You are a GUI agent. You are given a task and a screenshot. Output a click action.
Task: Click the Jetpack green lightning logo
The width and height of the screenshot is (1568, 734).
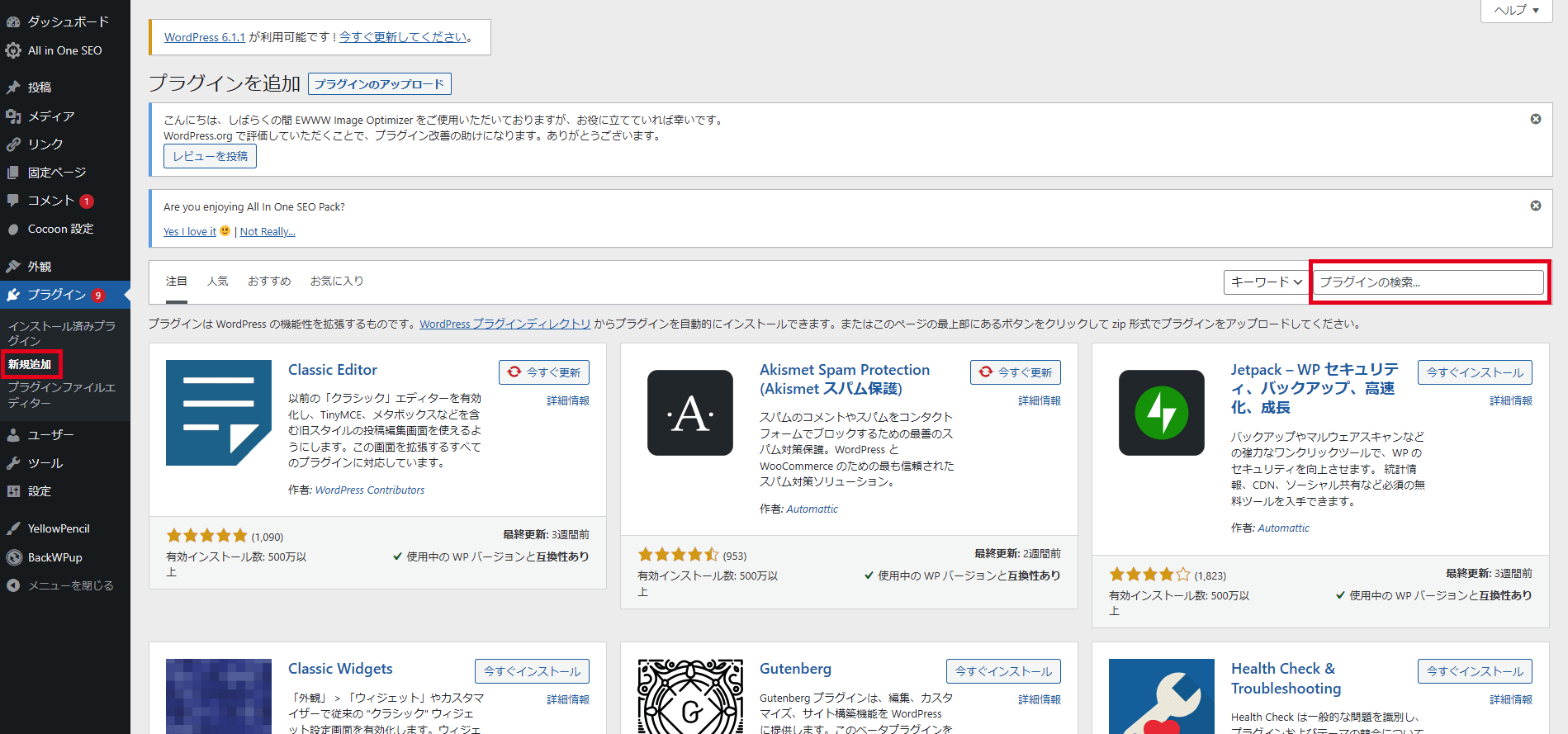1162,413
